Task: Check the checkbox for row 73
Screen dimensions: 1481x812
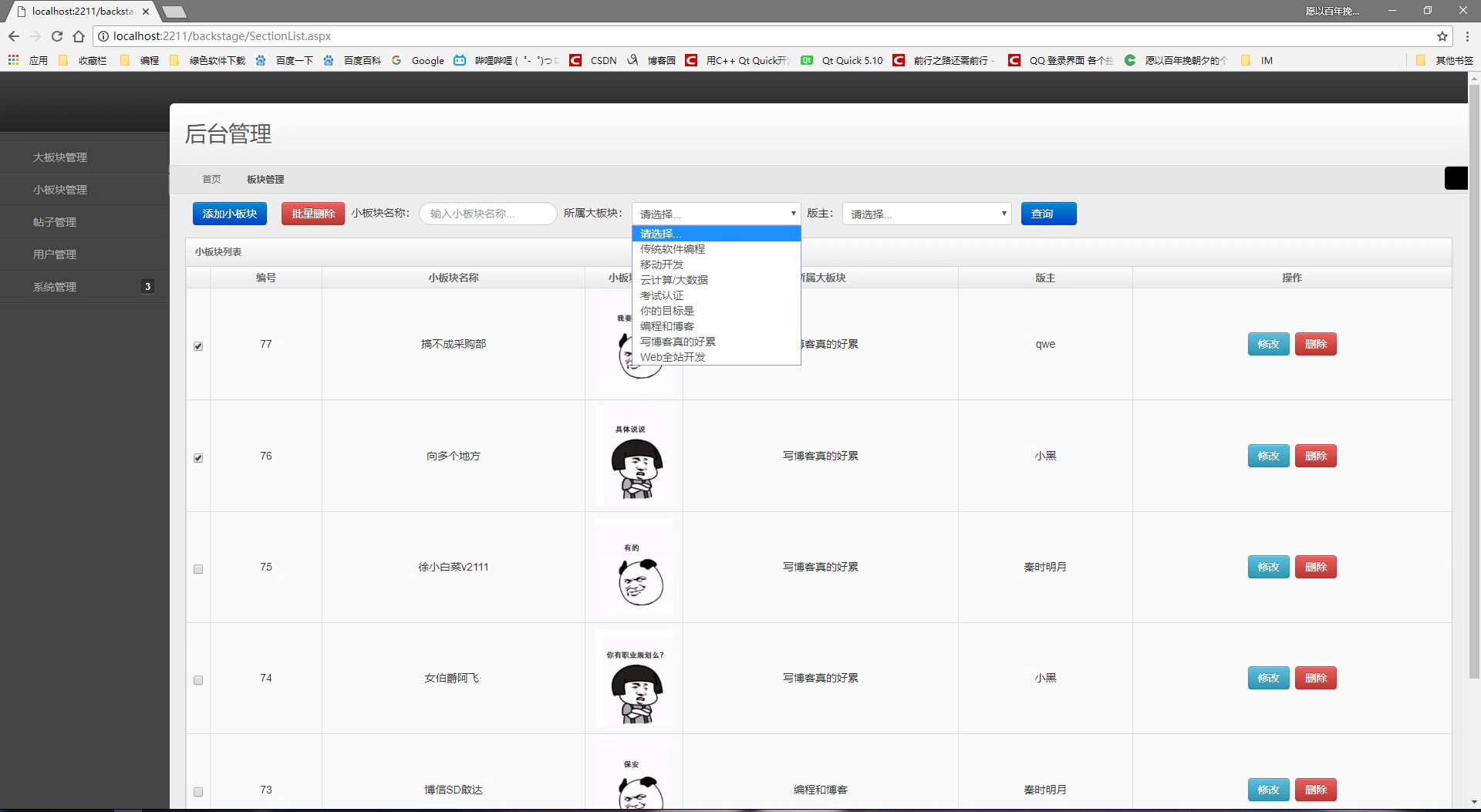Action: click(x=198, y=792)
